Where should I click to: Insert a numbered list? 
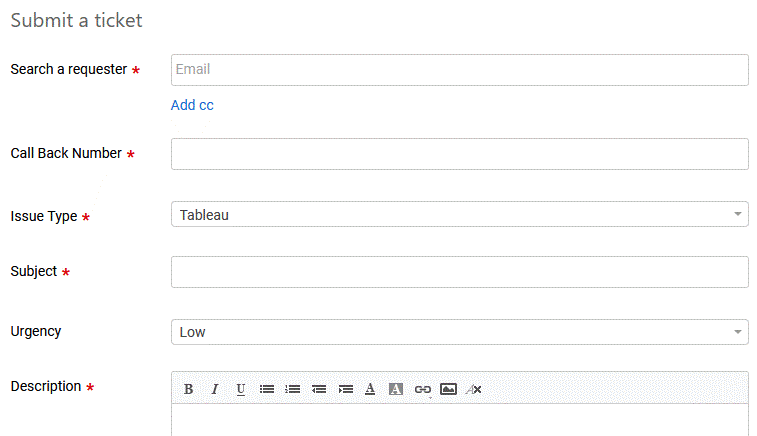pos(293,389)
